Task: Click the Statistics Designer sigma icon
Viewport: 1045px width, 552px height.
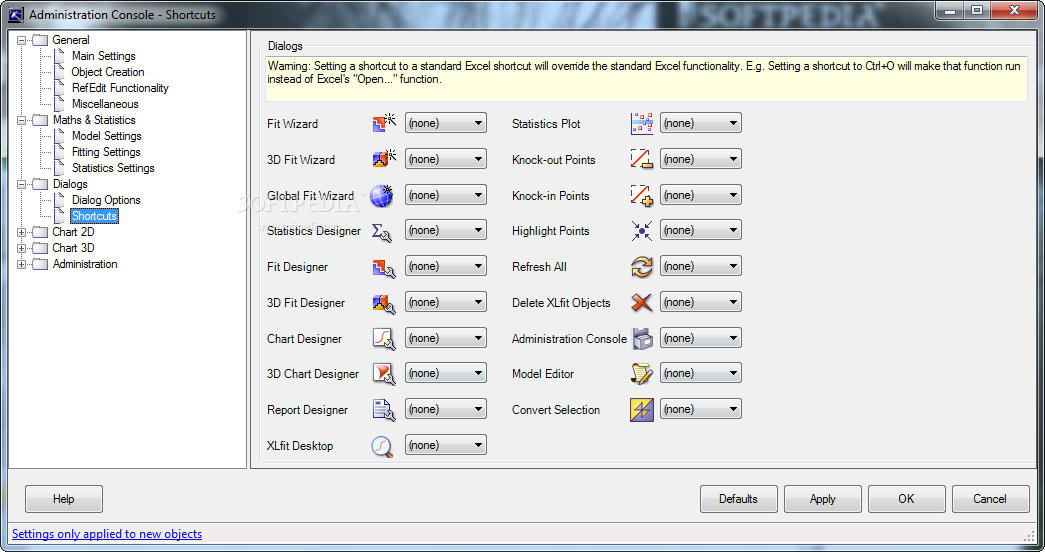Action: coord(382,231)
